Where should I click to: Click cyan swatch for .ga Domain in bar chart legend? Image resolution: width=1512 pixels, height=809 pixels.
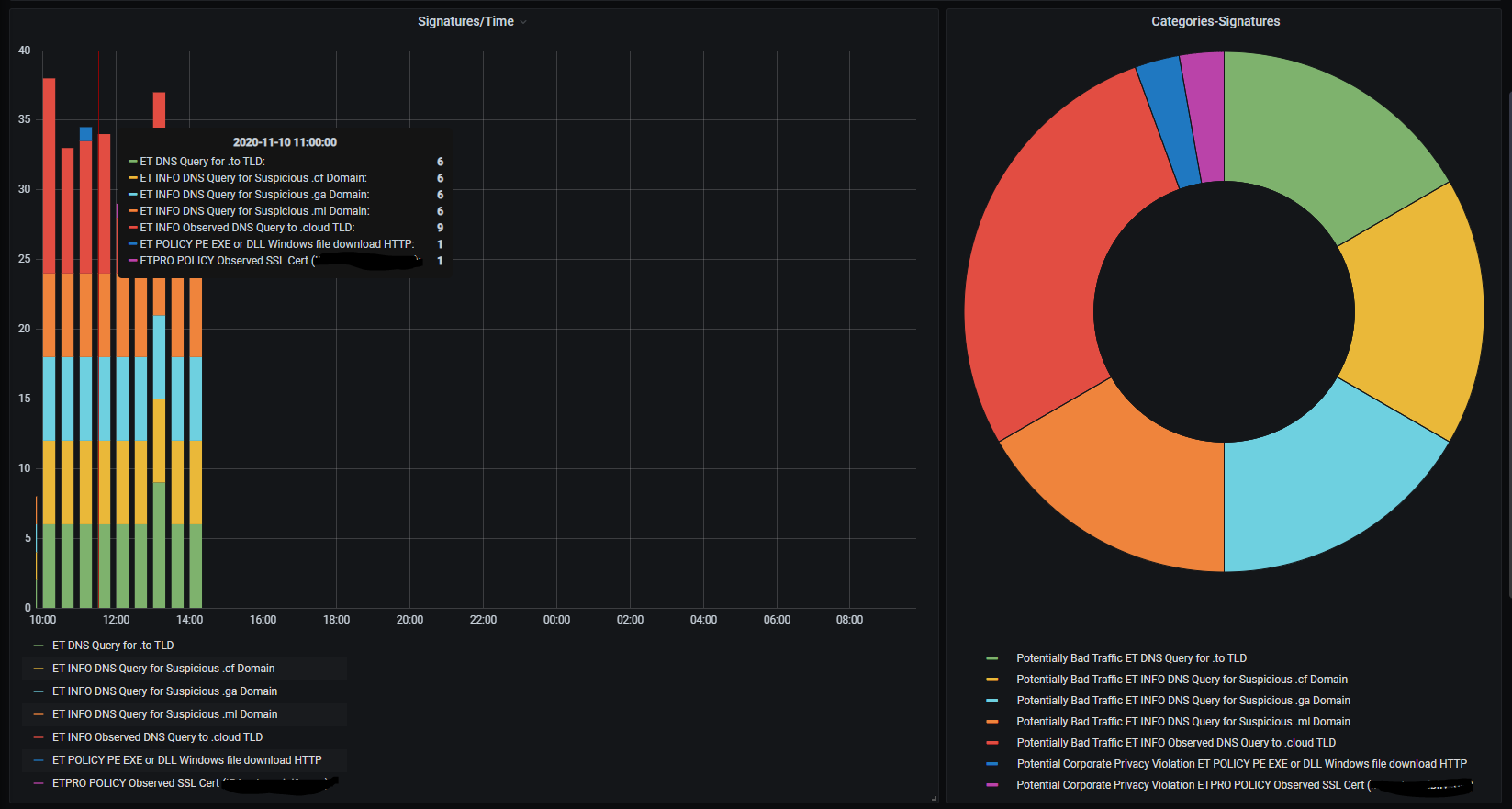(x=39, y=691)
